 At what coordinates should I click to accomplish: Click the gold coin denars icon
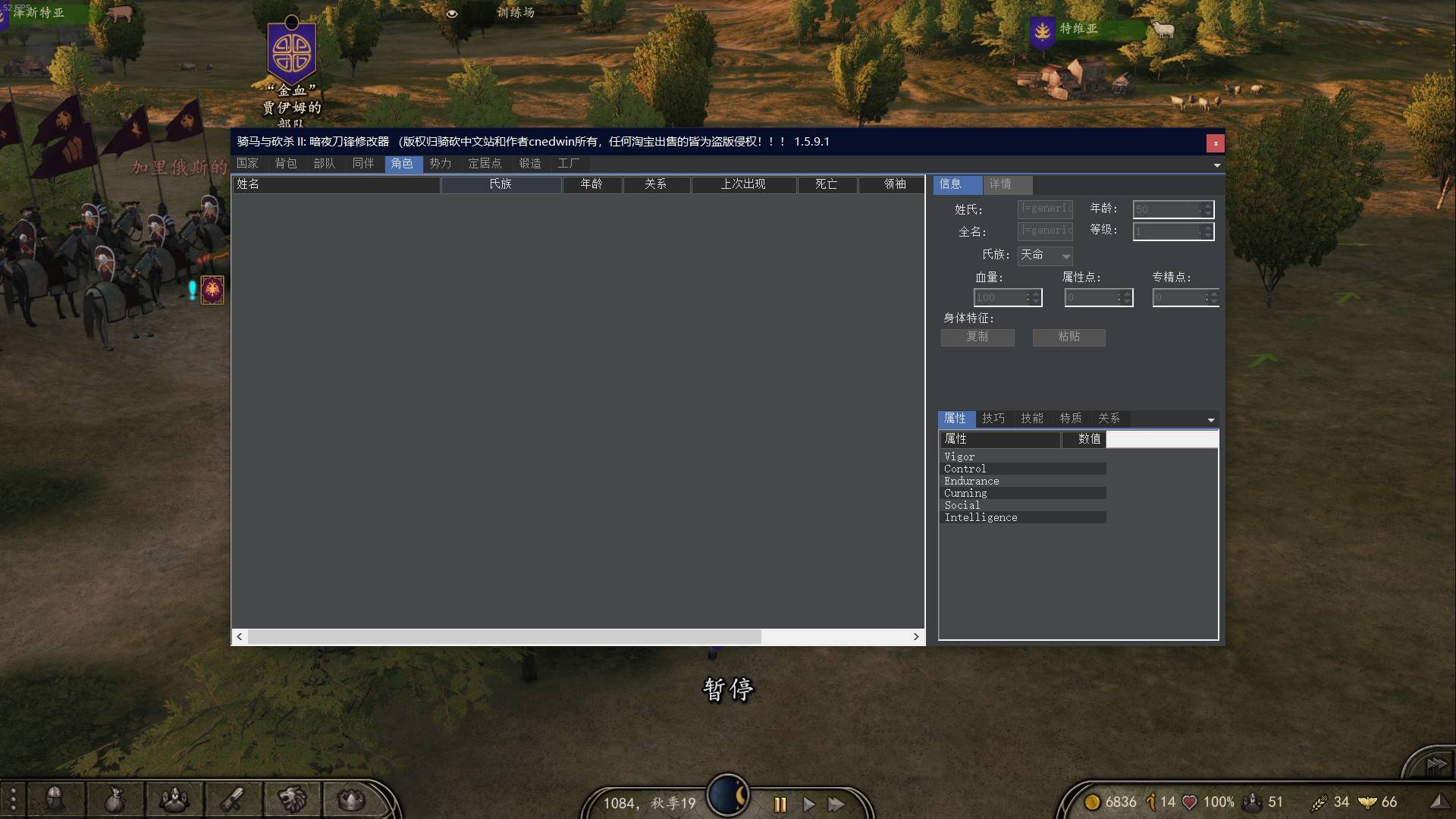pyautogui.click(x=1092, y=802)
